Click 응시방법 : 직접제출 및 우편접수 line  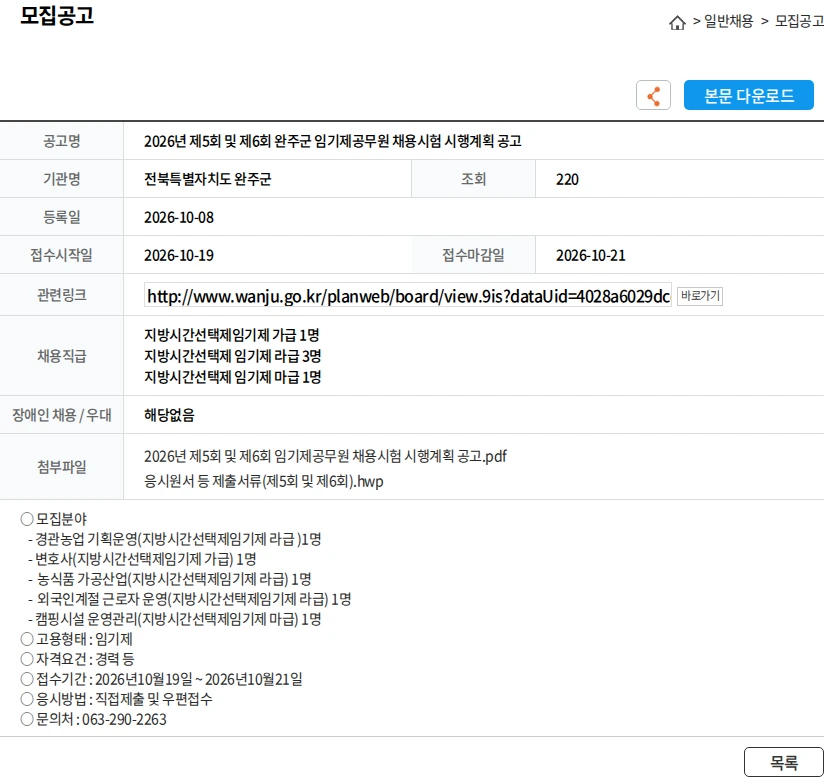116,699
